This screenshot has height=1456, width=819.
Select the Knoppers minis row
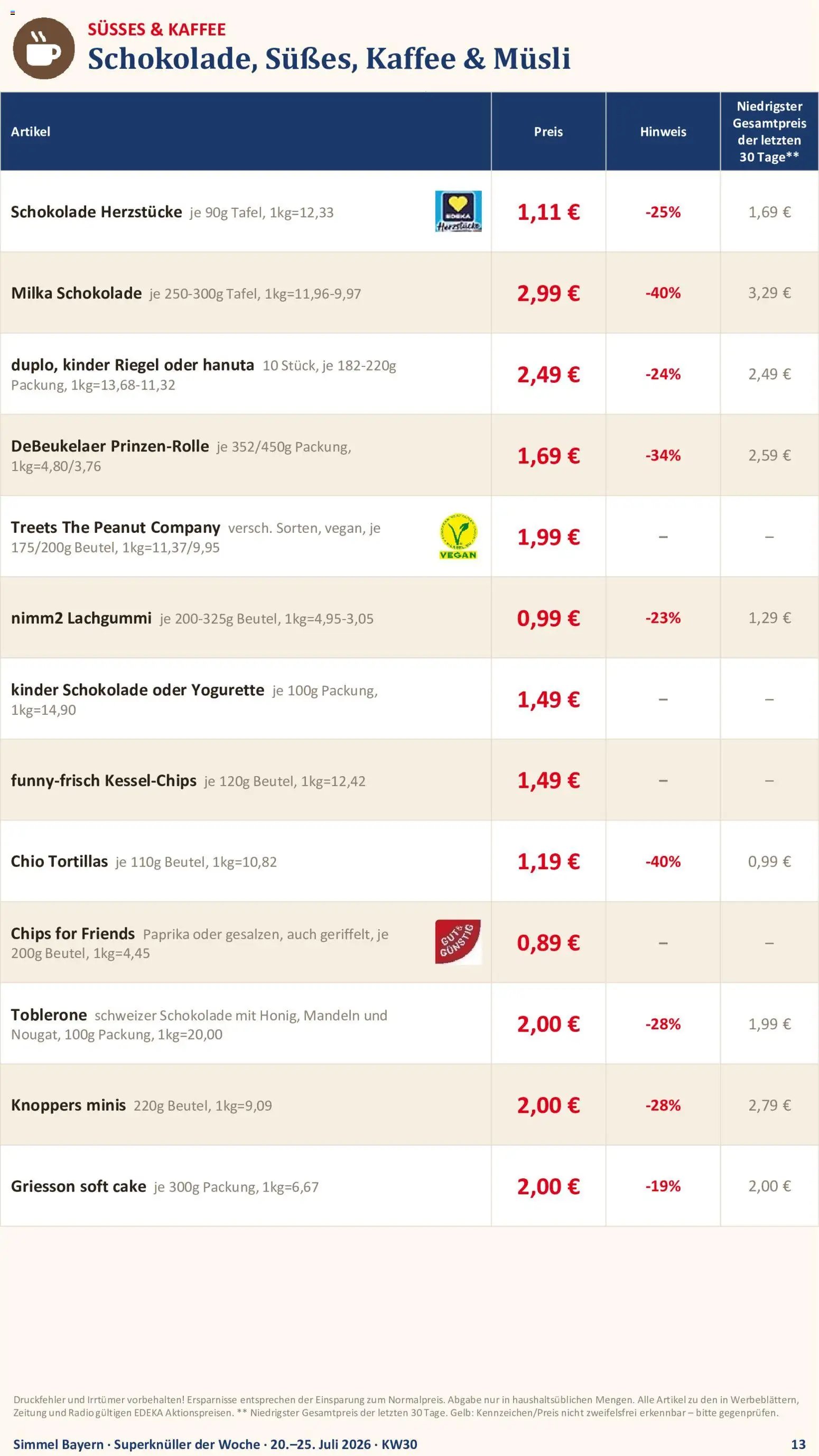(x=410, y=1105)
